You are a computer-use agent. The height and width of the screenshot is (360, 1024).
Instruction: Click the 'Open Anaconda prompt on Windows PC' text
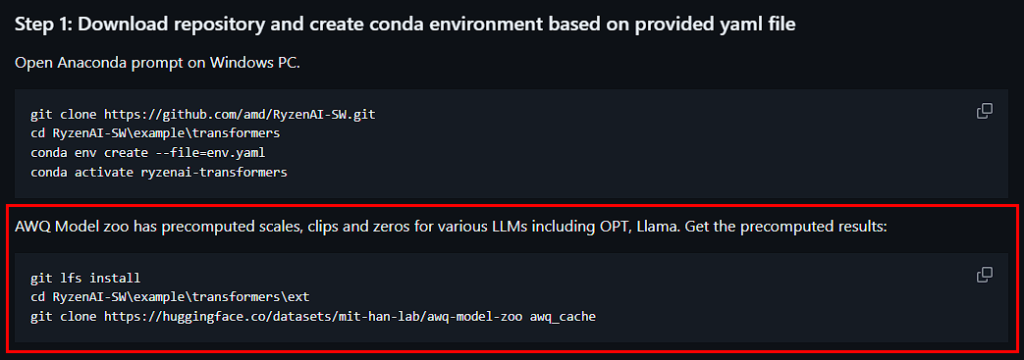pos(157,63)
